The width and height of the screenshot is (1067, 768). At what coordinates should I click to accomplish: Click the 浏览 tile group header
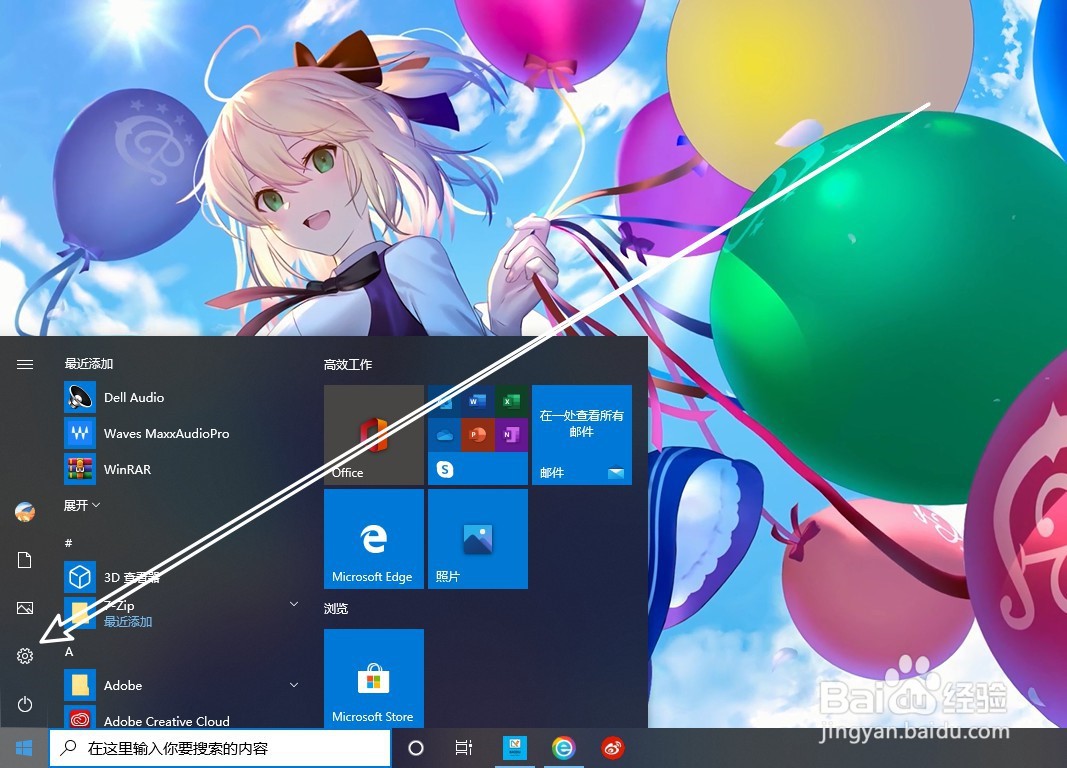click(x=336, y=608)
